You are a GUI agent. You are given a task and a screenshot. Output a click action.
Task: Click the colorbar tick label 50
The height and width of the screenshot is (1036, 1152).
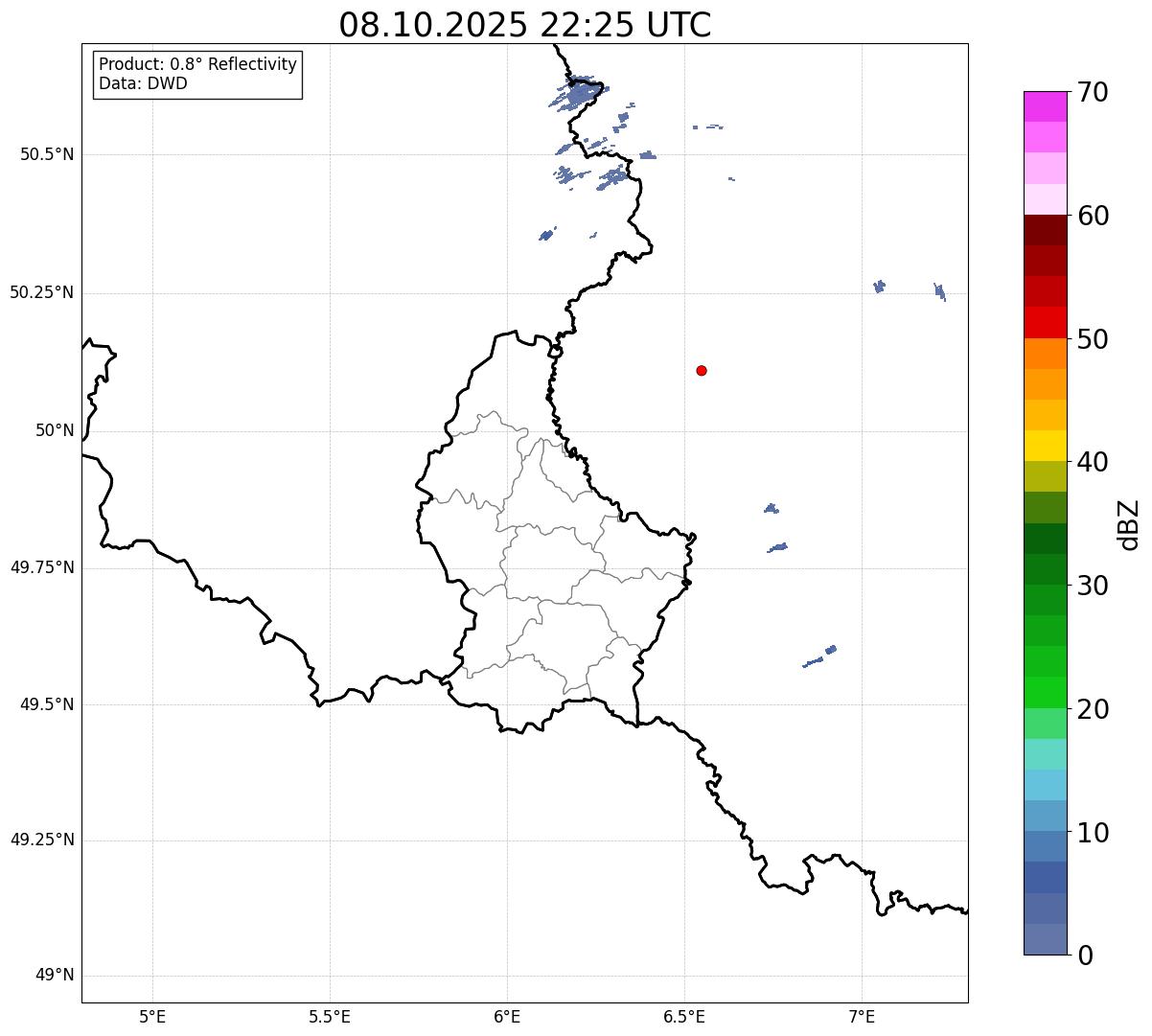point(1093,339)
